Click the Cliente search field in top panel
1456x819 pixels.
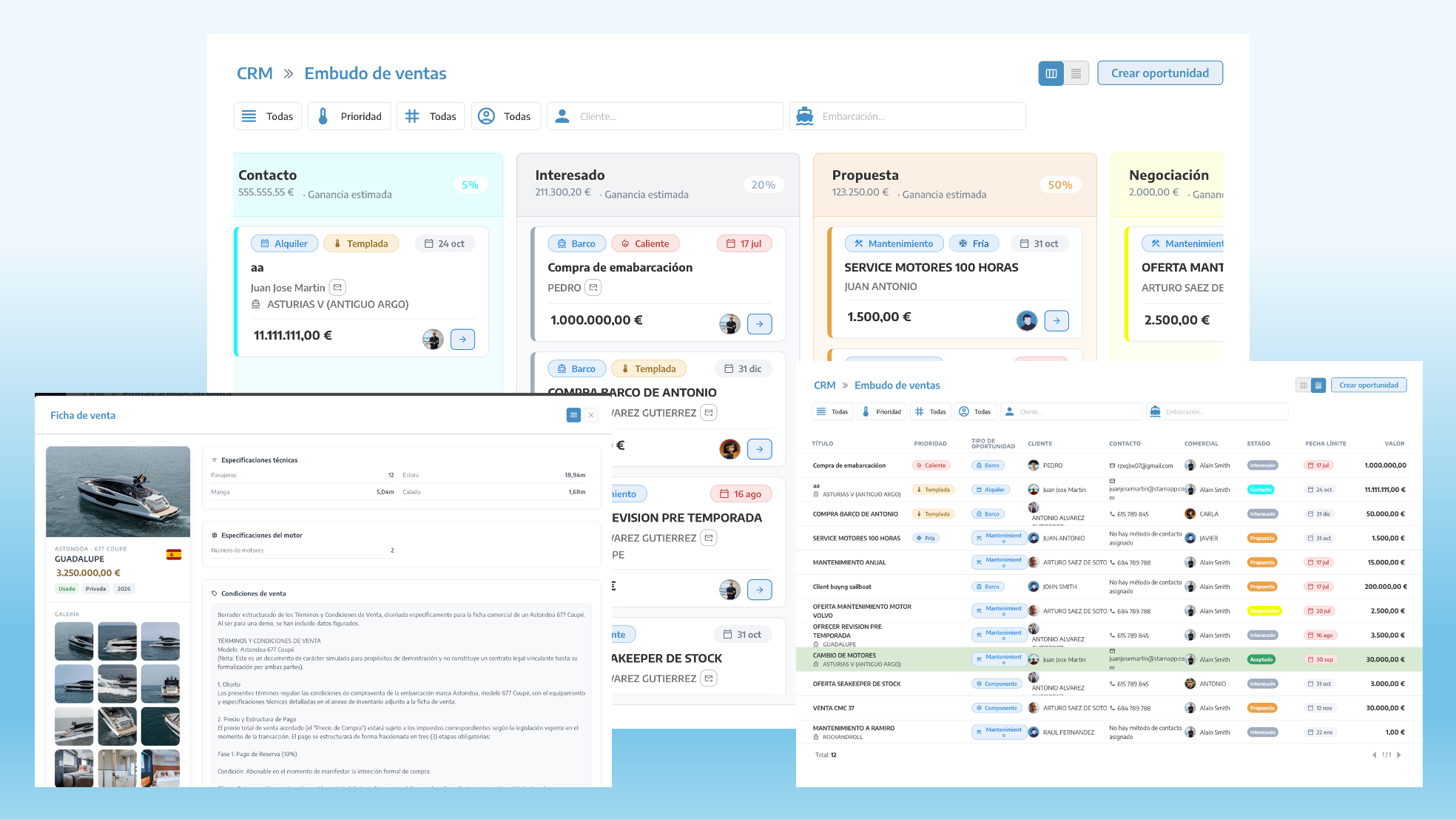[x=665, y=116]
